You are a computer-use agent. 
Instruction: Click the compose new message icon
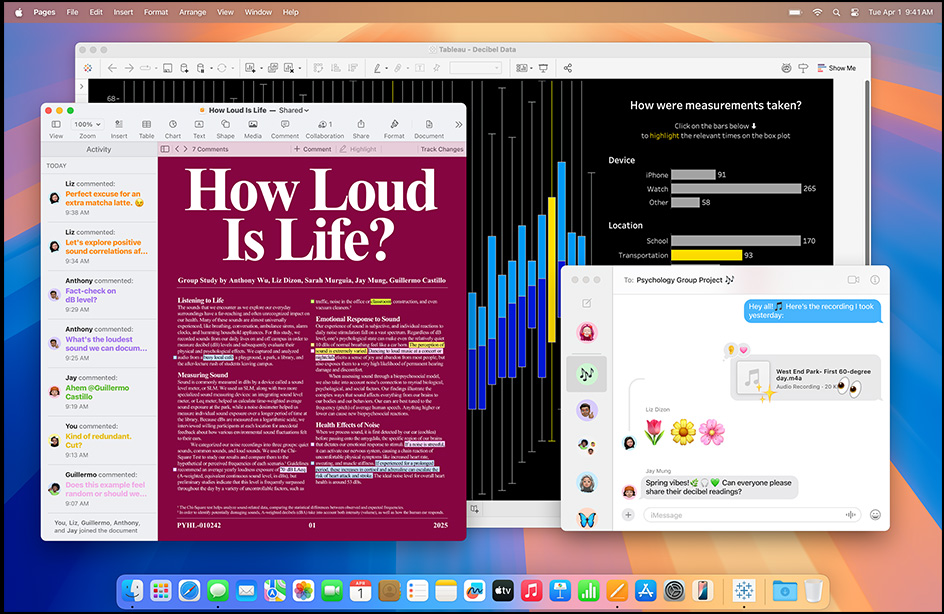click(587, 303)
